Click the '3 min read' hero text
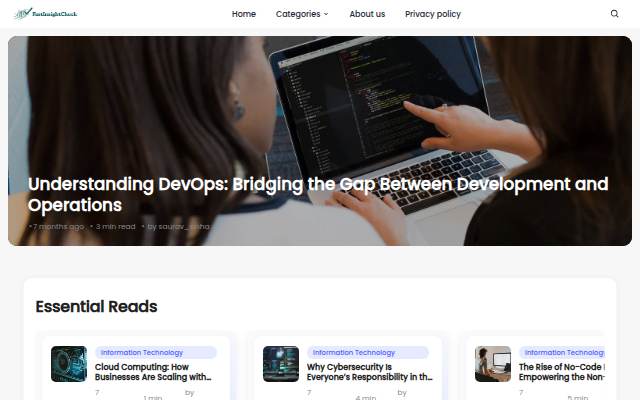640x400 pixels. [115, 227]
